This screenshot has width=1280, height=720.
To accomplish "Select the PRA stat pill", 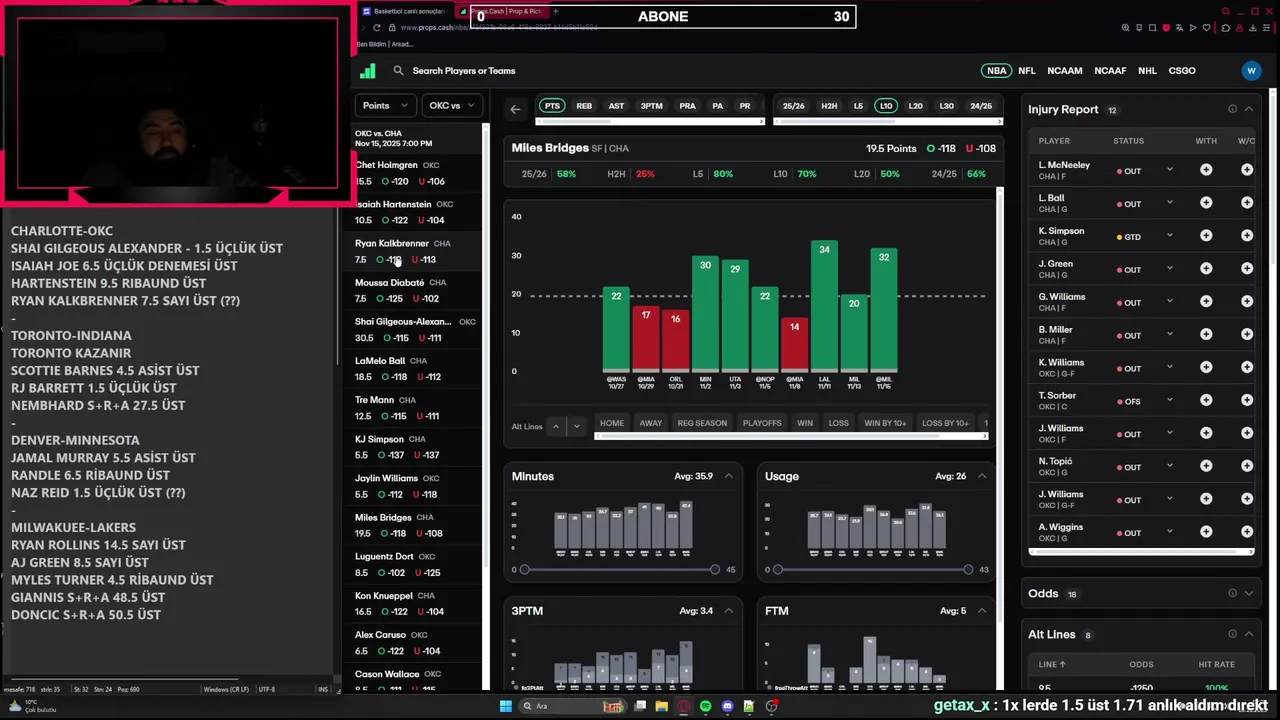I will pyautogui.click(x=687, y=106).
